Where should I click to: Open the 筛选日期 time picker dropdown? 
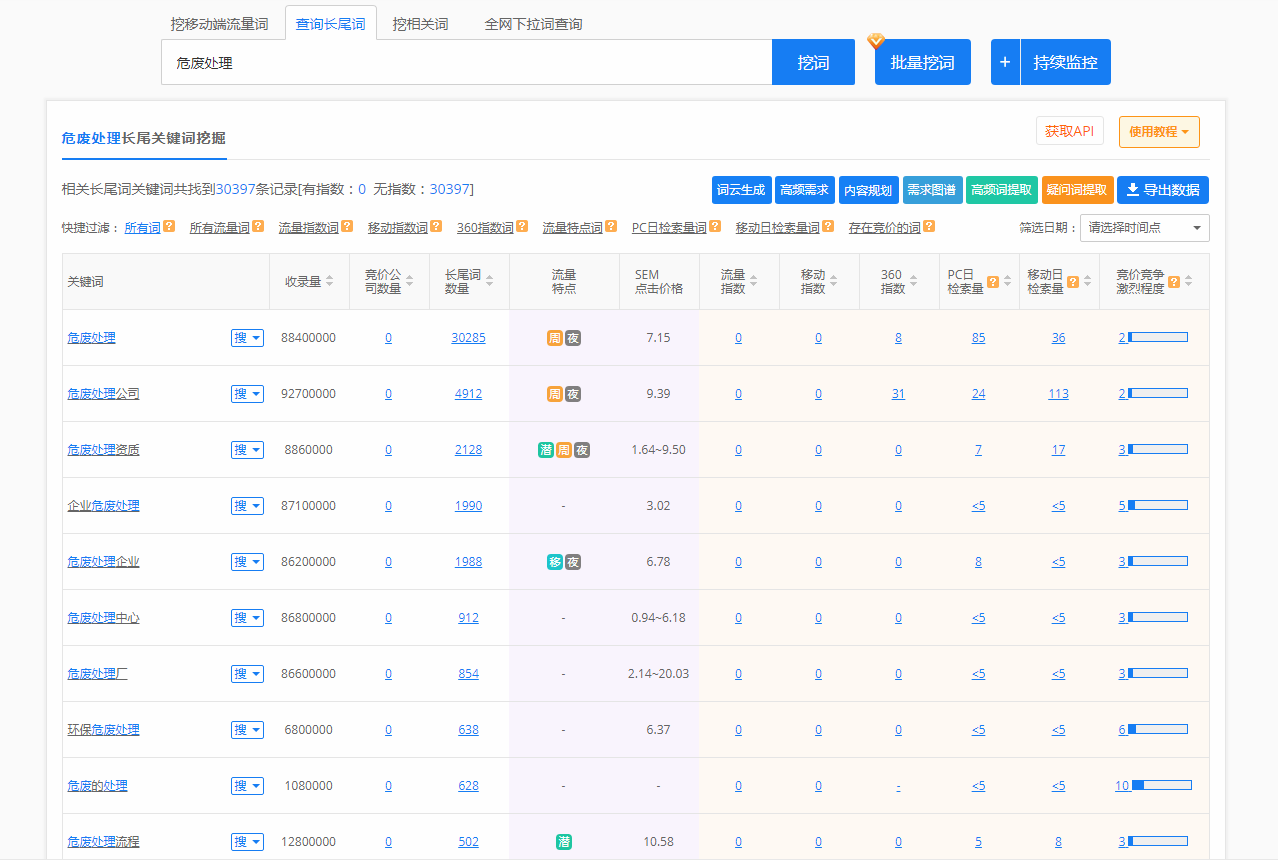pyautogui.click(x=1144, y=228)
